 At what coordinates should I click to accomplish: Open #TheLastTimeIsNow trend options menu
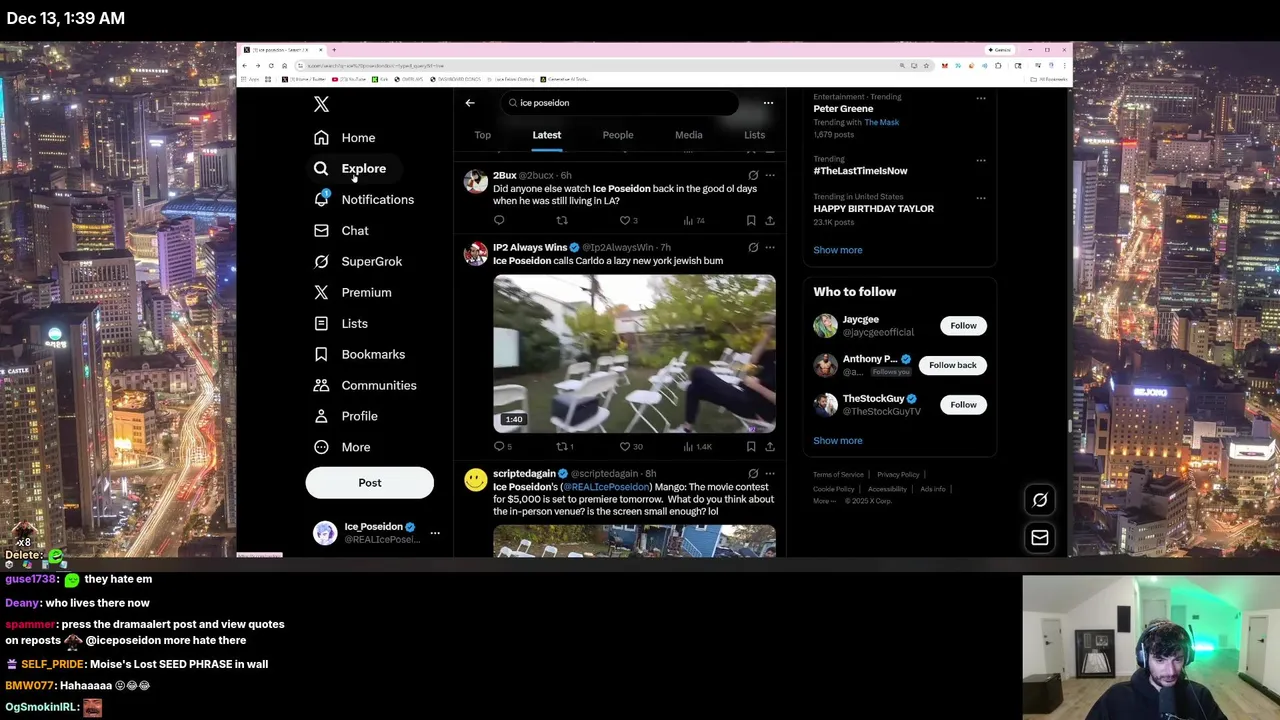click(x=980, y=160)
